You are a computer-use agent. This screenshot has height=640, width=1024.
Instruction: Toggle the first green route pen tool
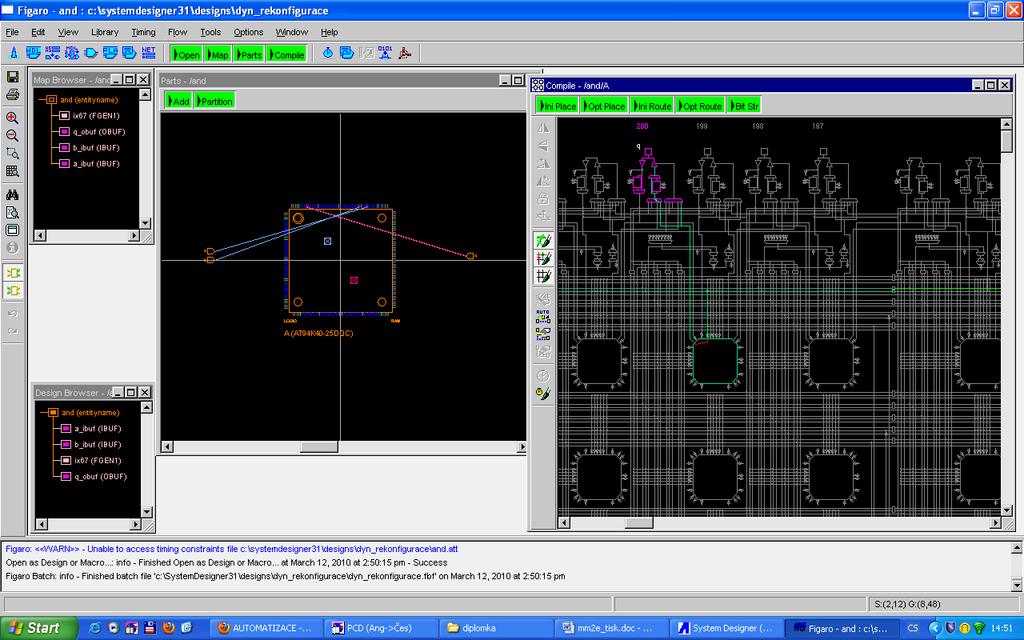point(543,241)
